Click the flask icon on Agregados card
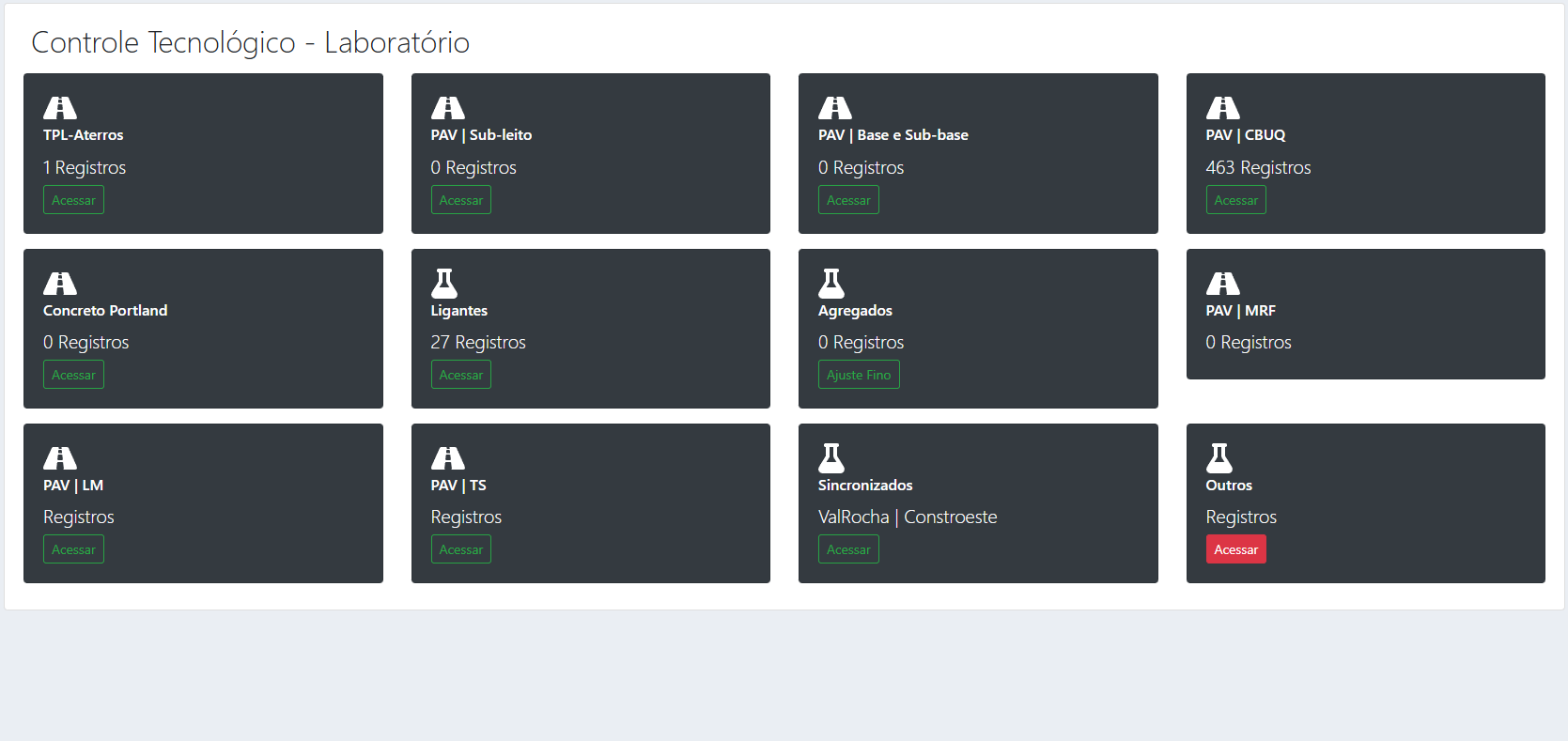The image size is (1568, 741). coord(831,283)
